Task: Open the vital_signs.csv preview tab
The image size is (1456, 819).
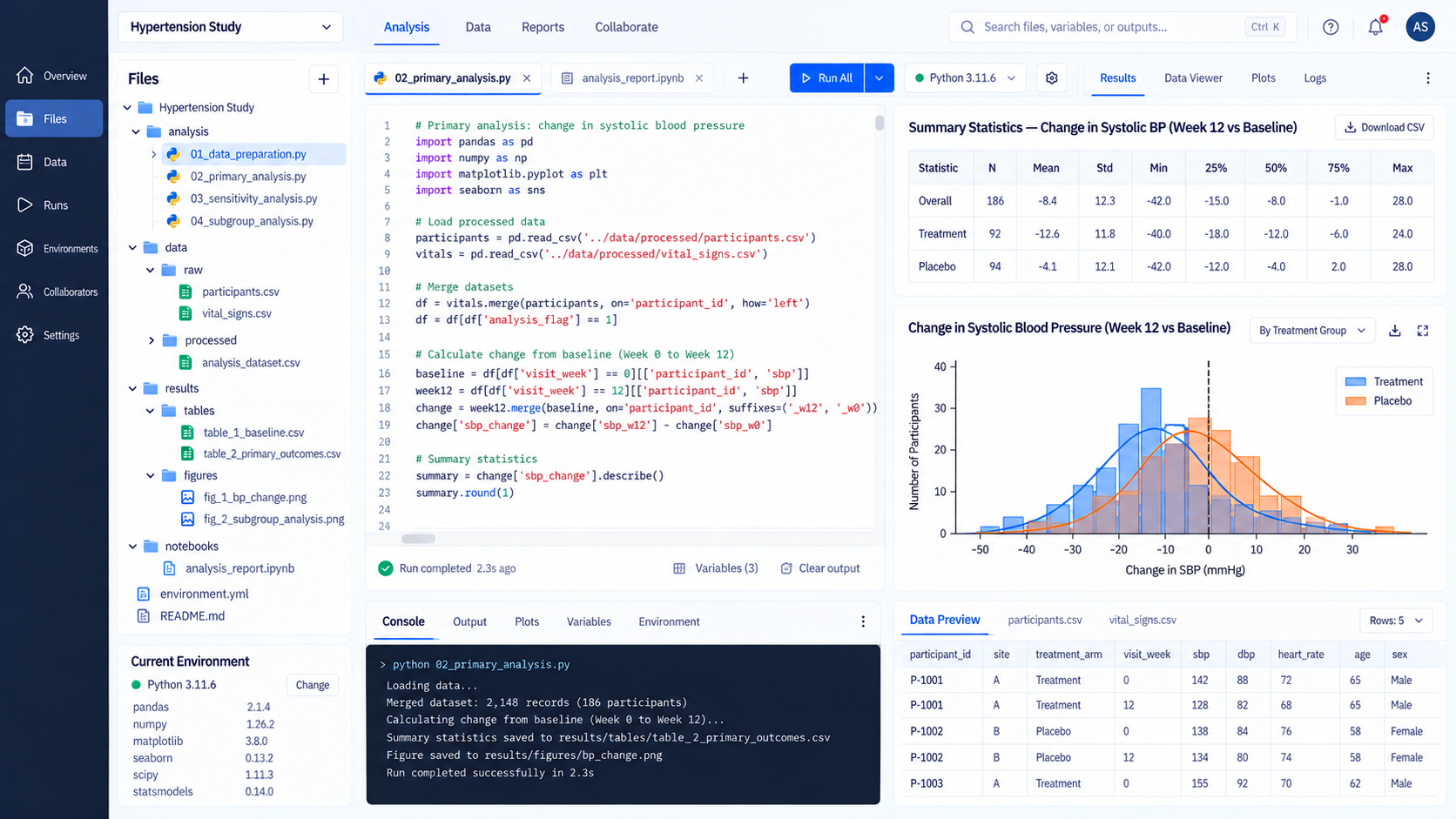Action: click(1143, 620)
